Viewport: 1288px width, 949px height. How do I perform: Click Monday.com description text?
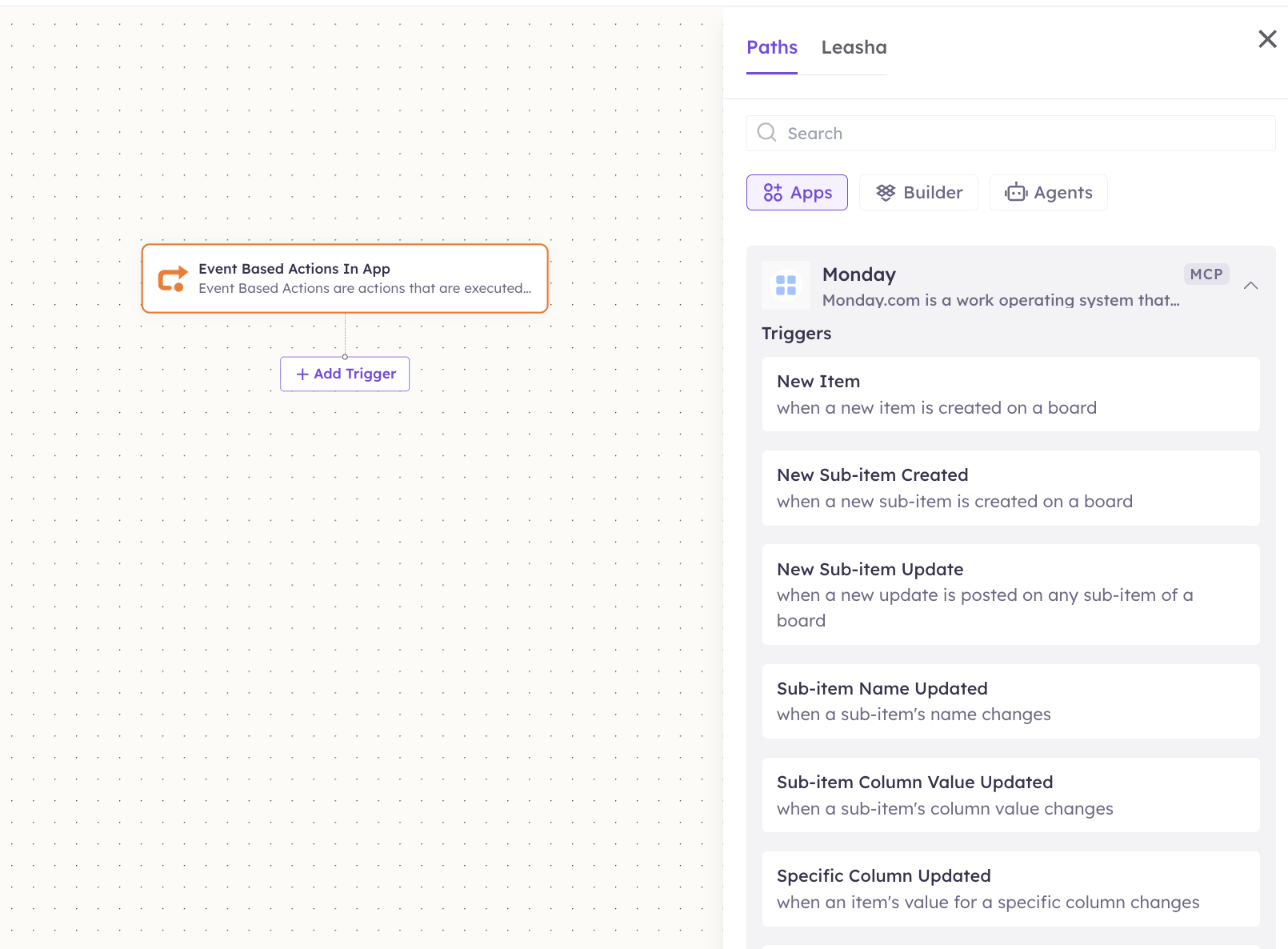[1001, 300]
